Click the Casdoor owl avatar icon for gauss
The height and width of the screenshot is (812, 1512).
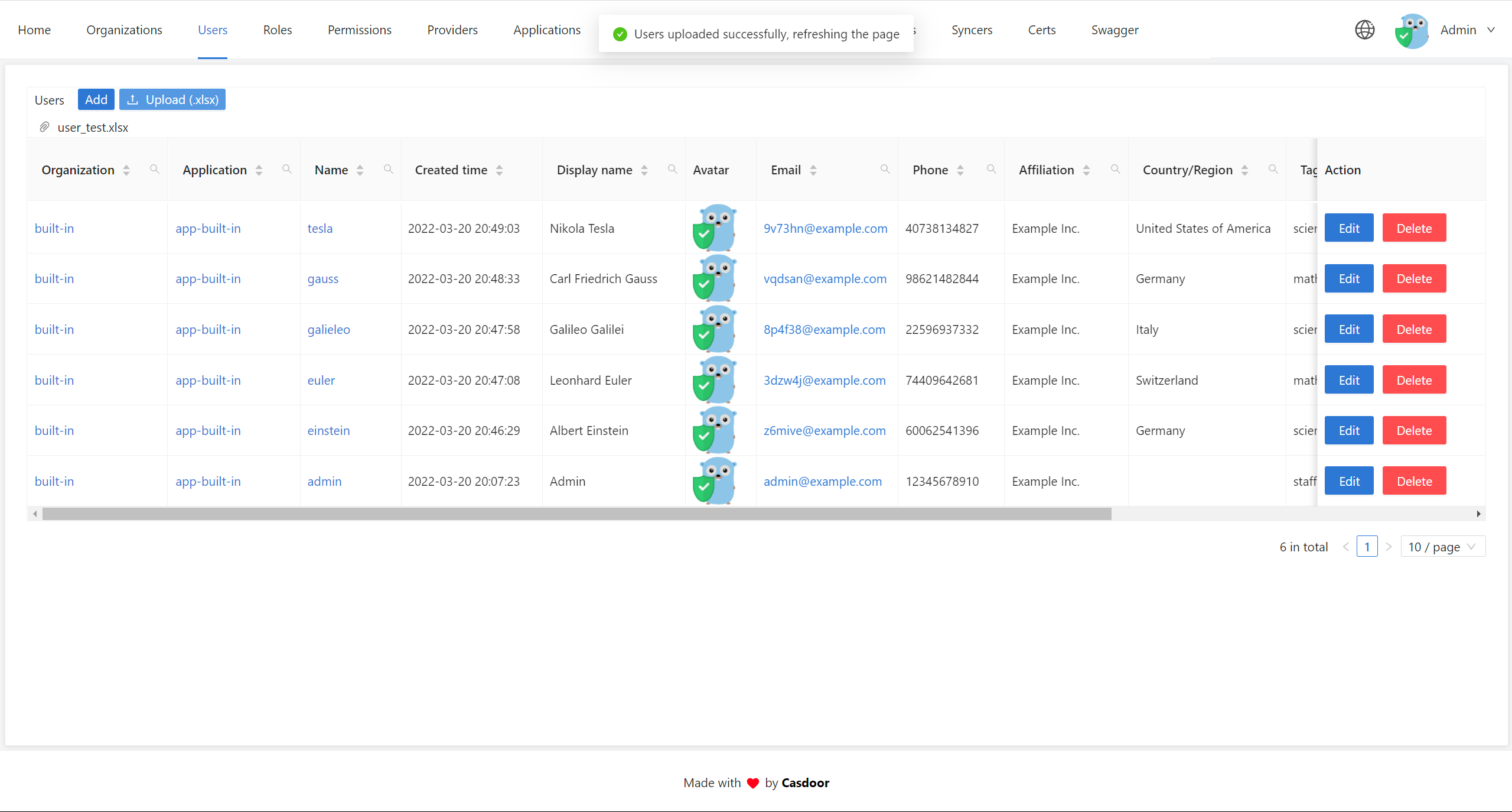click(715, 278)
